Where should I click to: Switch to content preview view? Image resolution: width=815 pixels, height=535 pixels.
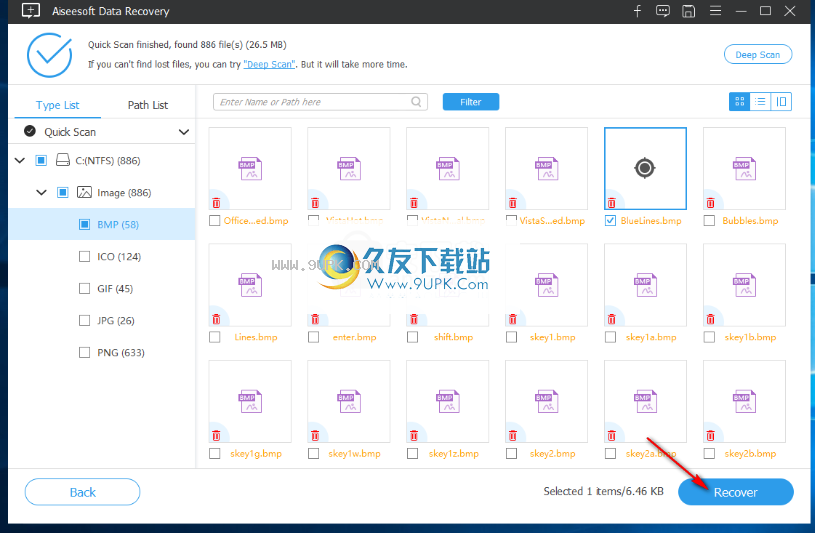pyautogui.click(x=781, y=101)
